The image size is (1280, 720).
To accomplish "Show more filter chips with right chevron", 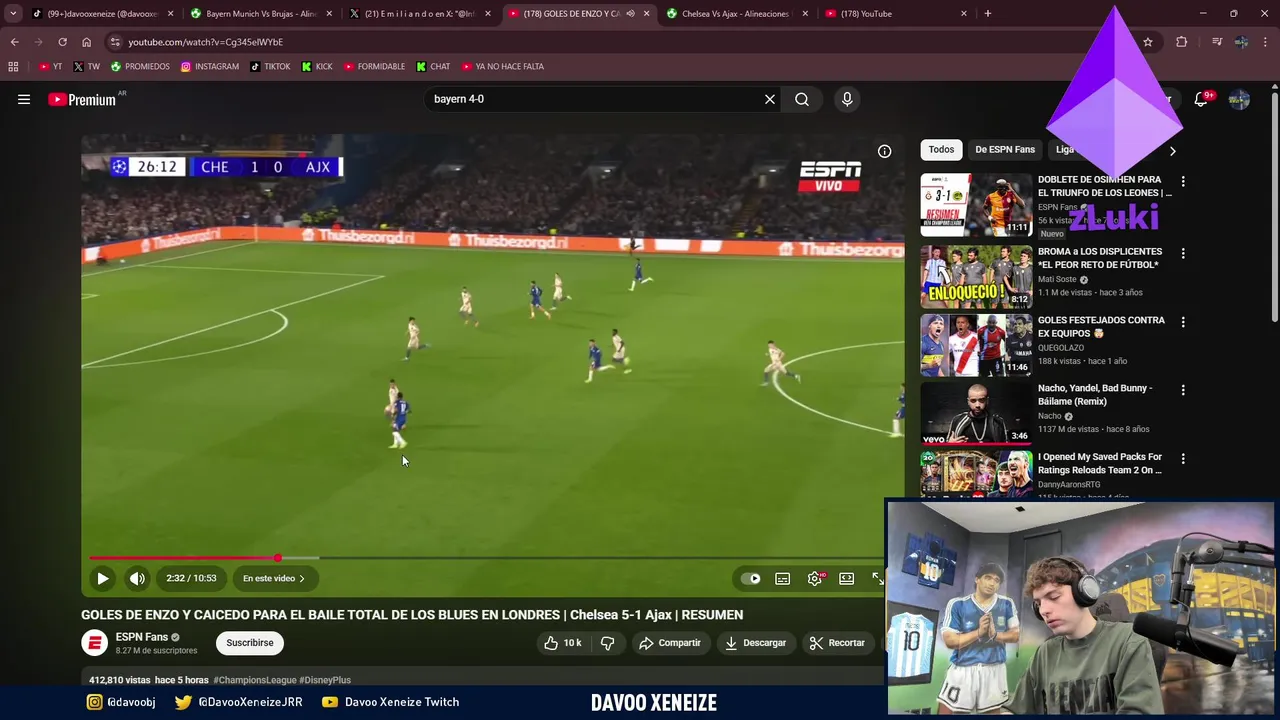I will (1172, 150).
